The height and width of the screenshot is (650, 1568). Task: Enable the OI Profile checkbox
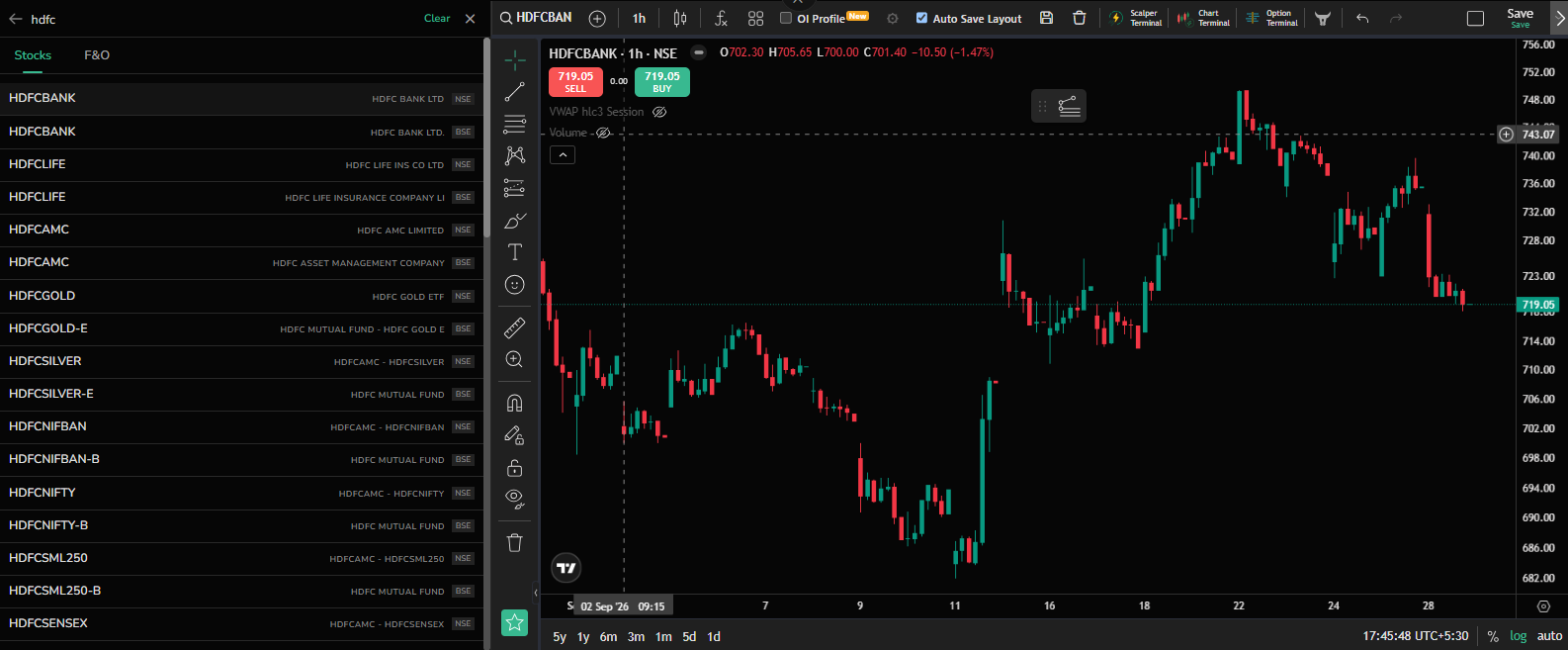click(786, 18)
